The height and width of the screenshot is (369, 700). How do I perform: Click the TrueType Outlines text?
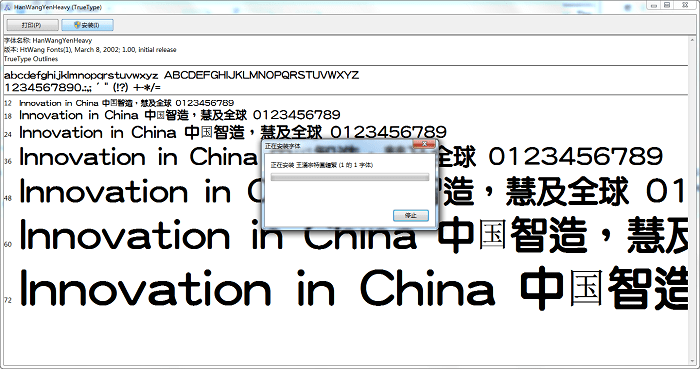31,59
